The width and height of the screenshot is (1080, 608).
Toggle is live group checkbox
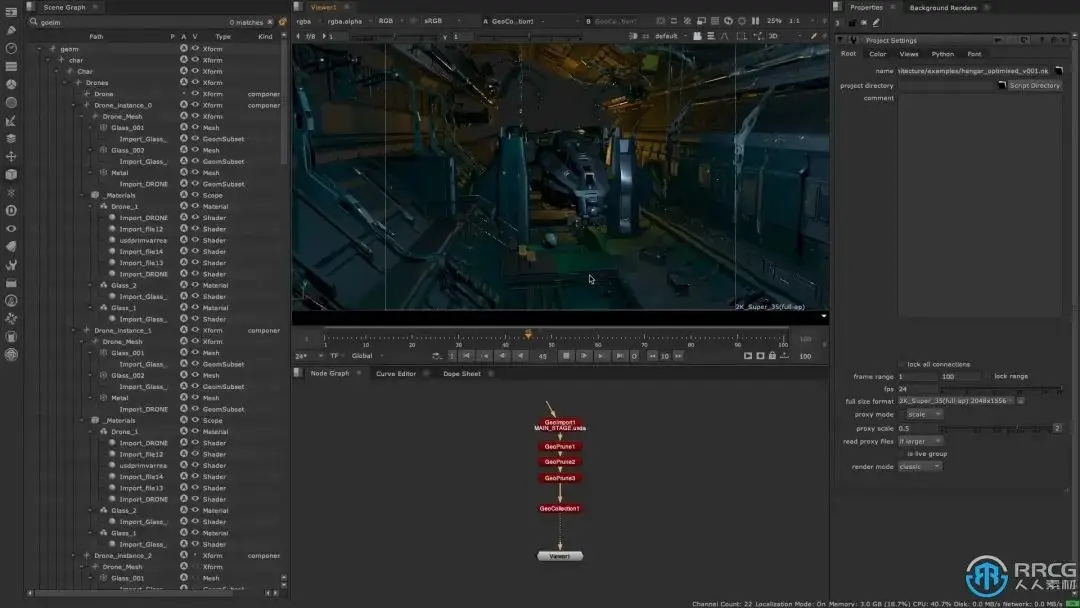pyautogui.click(x=902, y=454)
